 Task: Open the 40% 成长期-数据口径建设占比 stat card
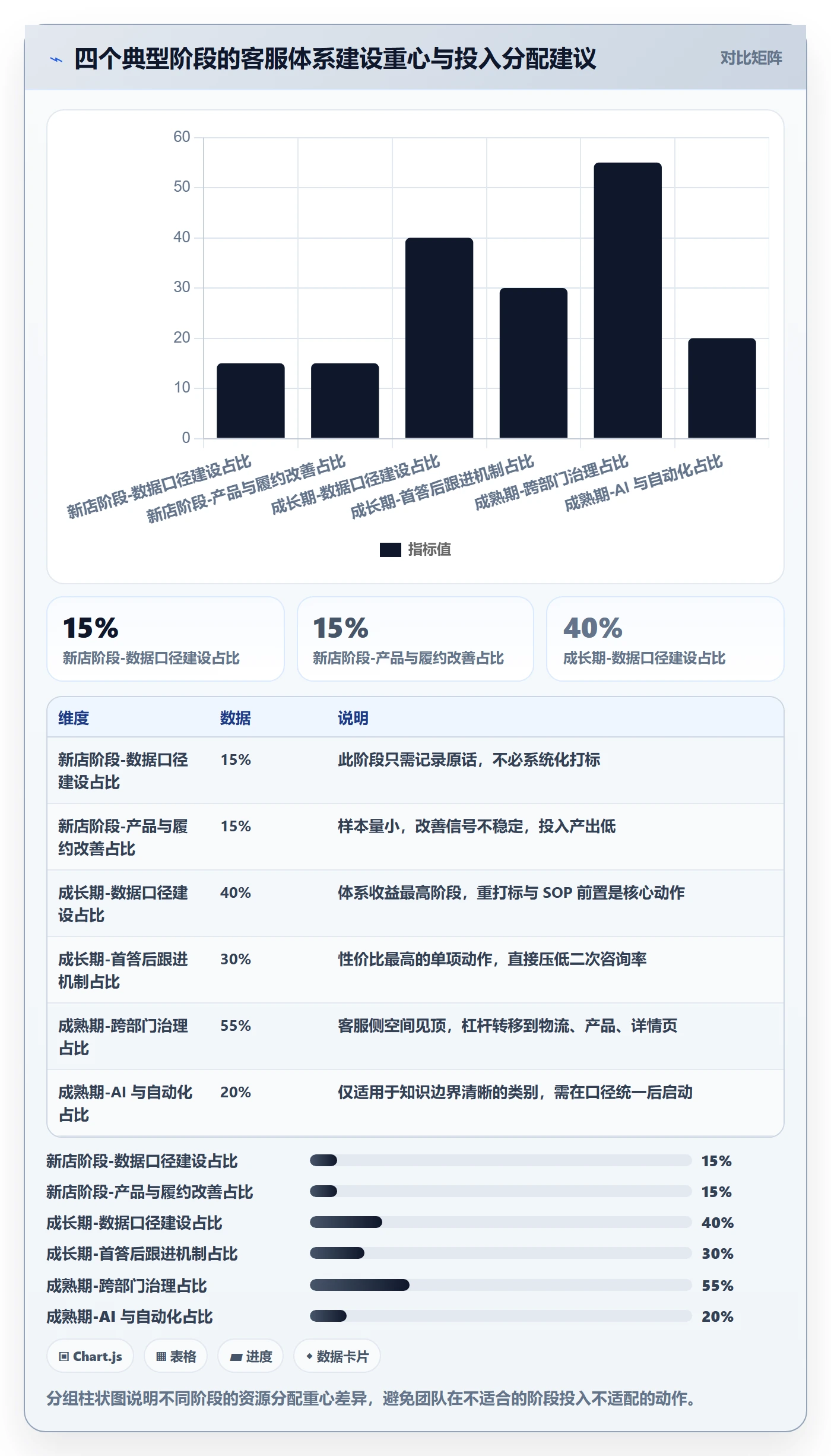pos(665,639)
